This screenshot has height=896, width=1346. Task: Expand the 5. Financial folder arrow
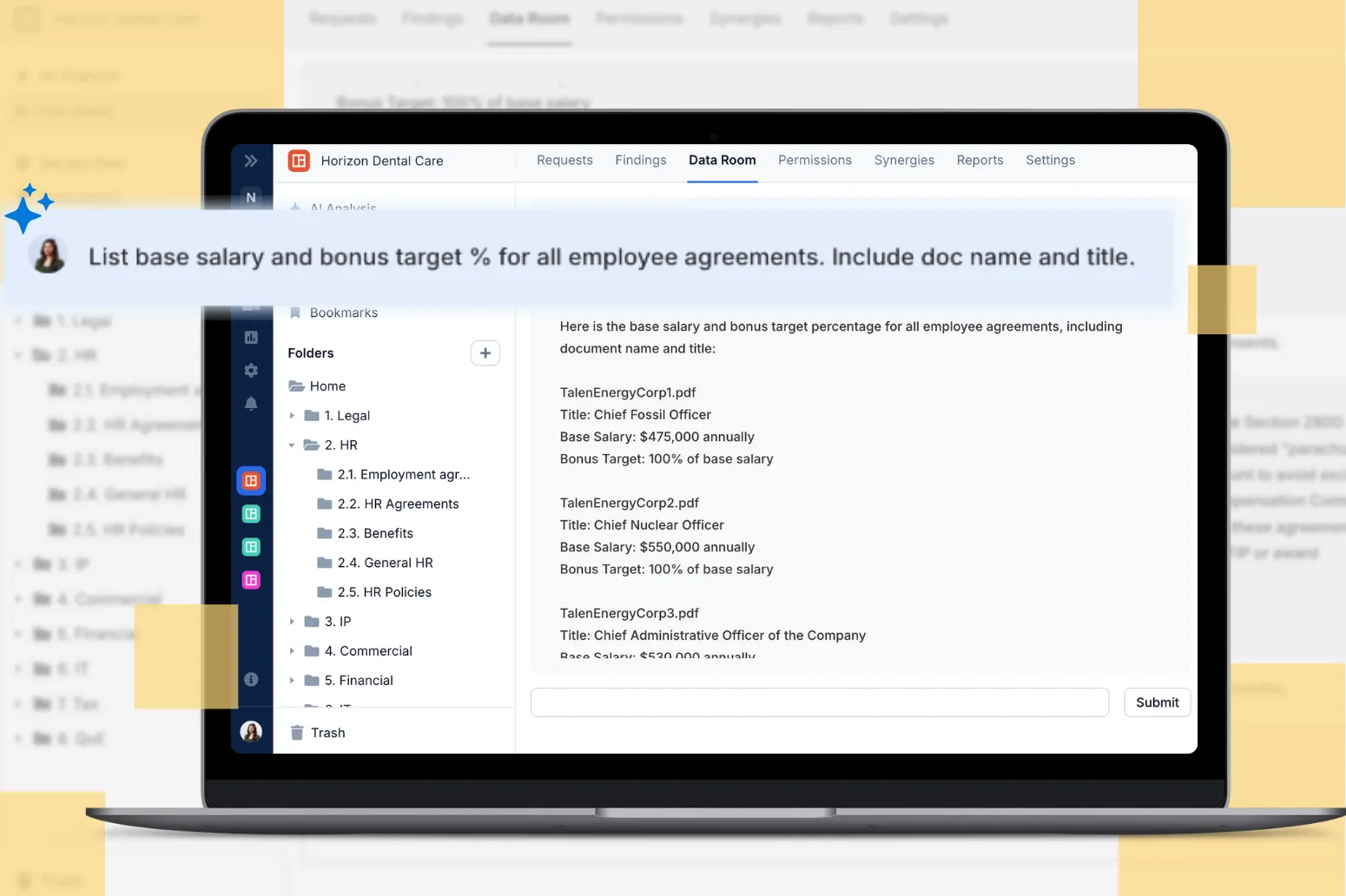point(292,681)
